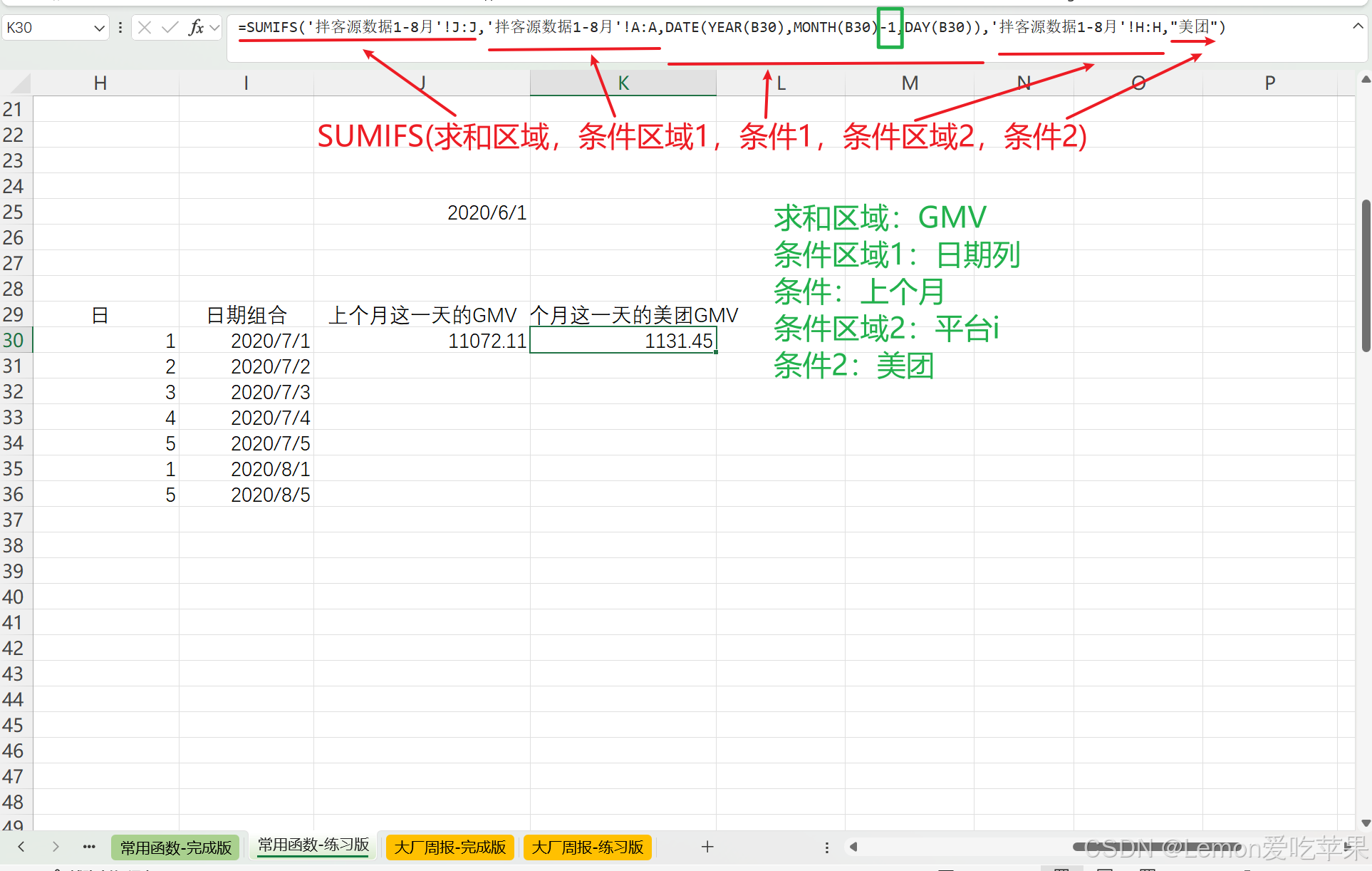
Task: Click the vertical scrollbar down arrow
Action: [x=1366, y=823]
